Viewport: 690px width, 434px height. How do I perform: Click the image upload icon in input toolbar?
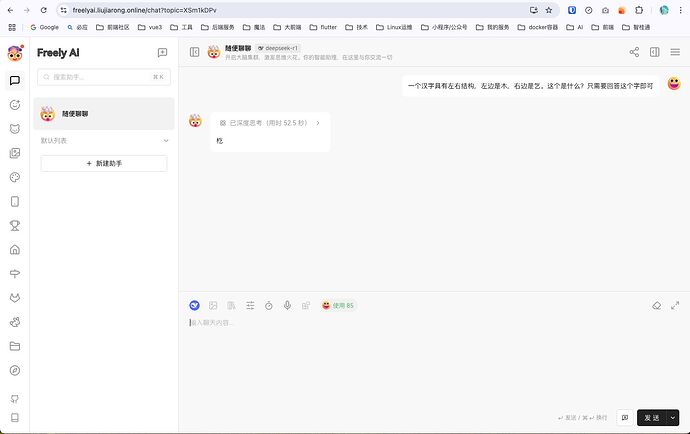click(x=213, y=305)
